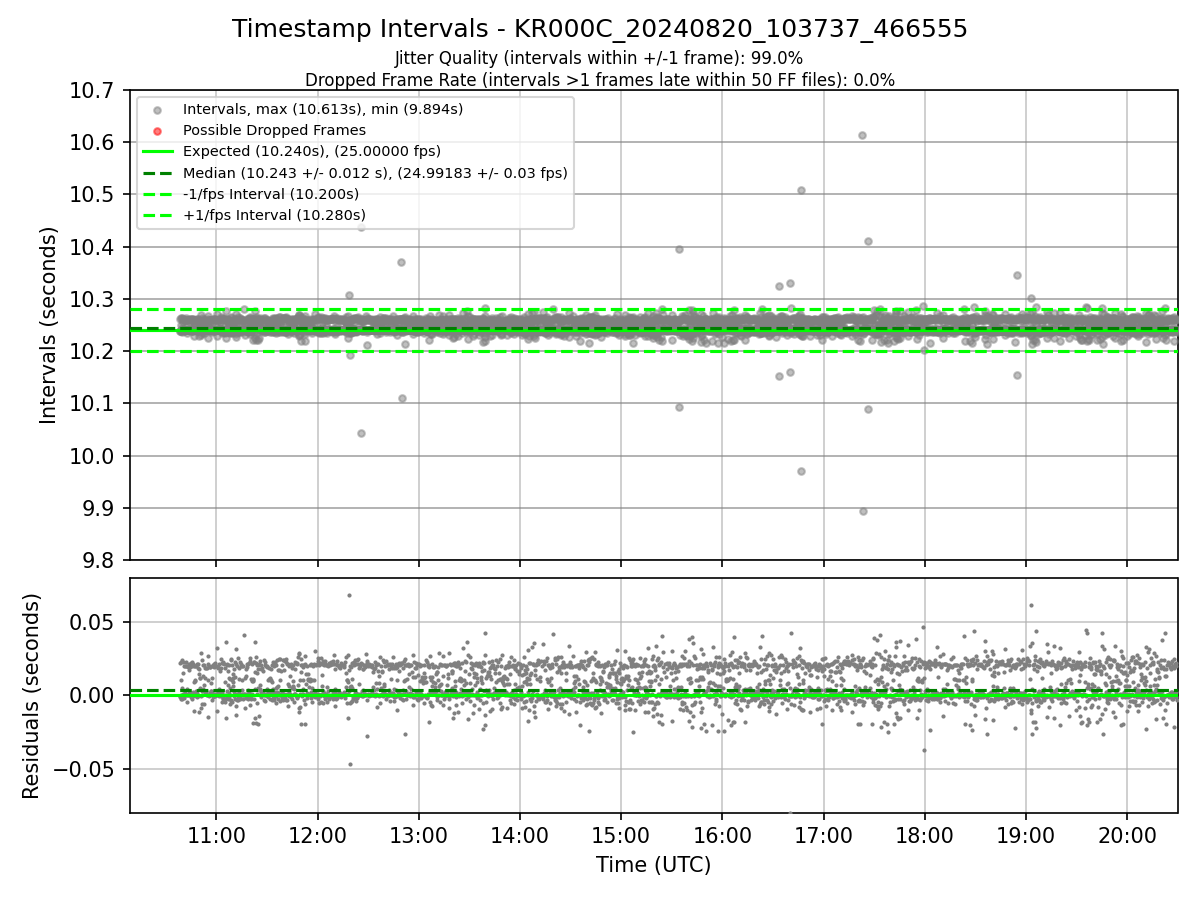Click legend entry 'Possible Dropped Frames'
Viewport: 1200px width, 900px height.
point(274,130)
